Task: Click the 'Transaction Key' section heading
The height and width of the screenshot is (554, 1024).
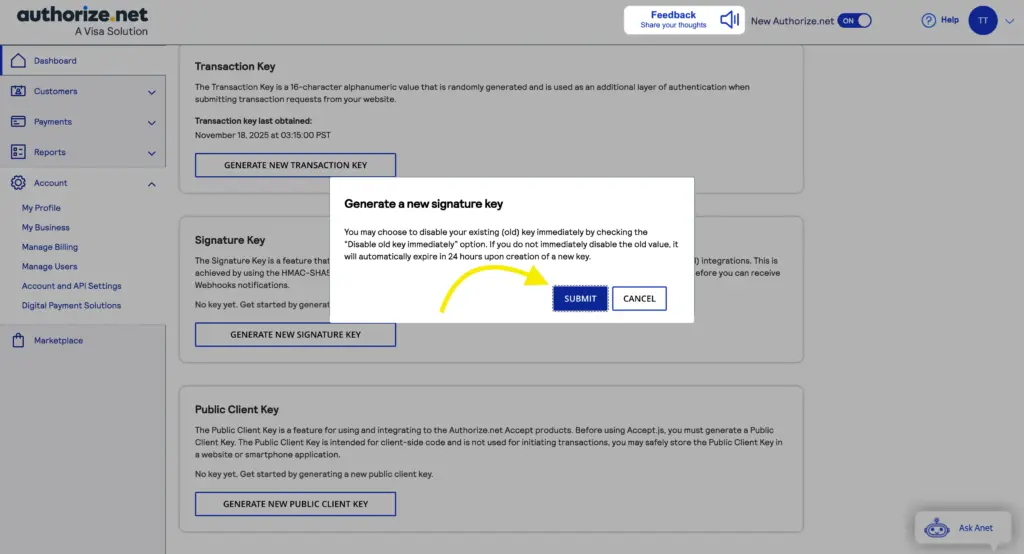Action: click(x=235, y=66)
